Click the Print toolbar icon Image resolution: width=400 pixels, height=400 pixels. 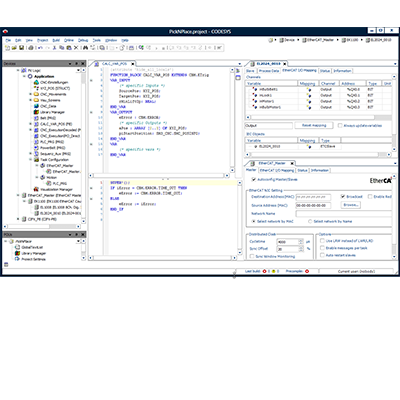pyautogui.click(x=31, y=48)
